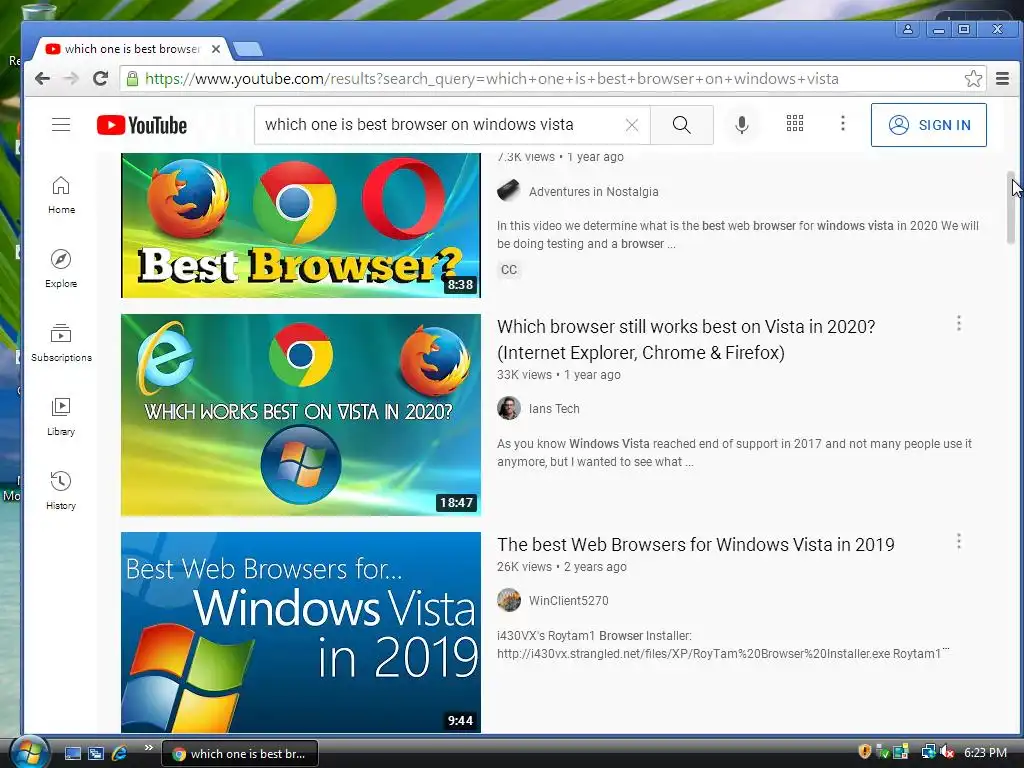
Task: Click the magnifier search button
Action: 681,125
